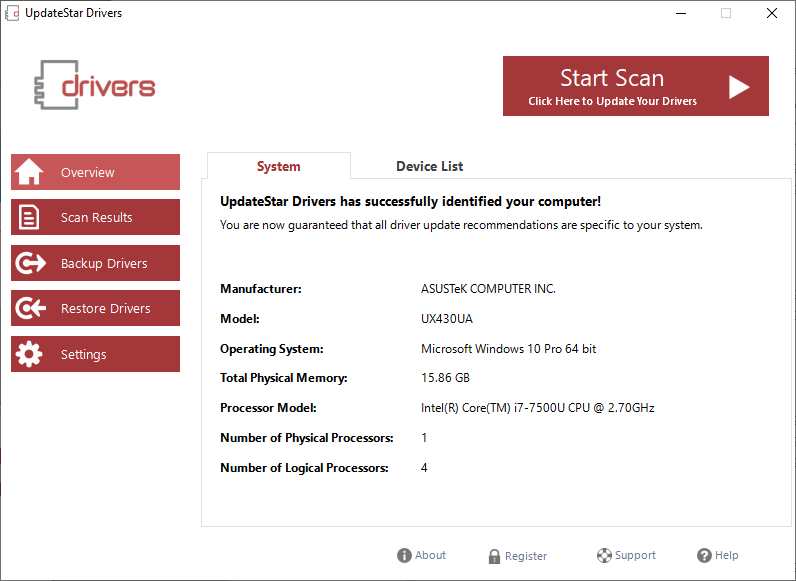Click the house icon beside Overview

(x=30, y=172)
